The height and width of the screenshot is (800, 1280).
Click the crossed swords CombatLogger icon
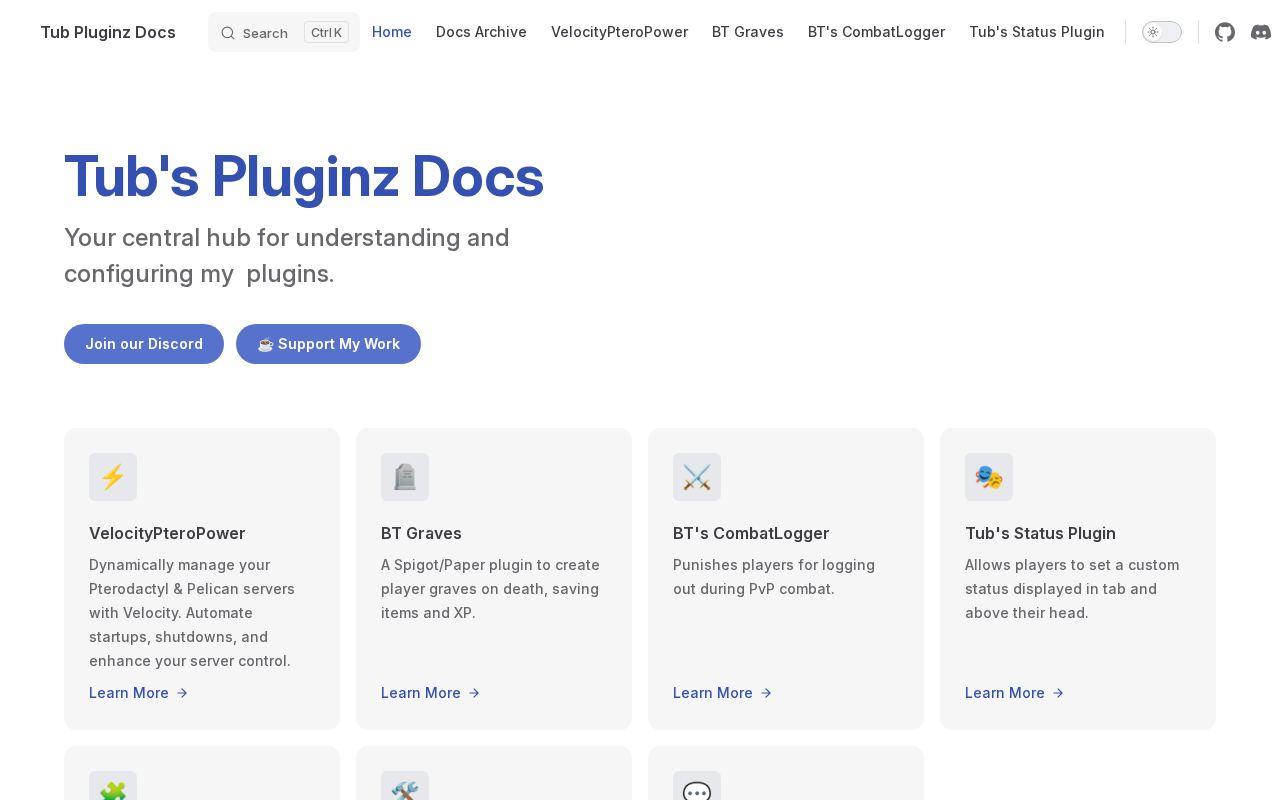(x=697, y=477)
